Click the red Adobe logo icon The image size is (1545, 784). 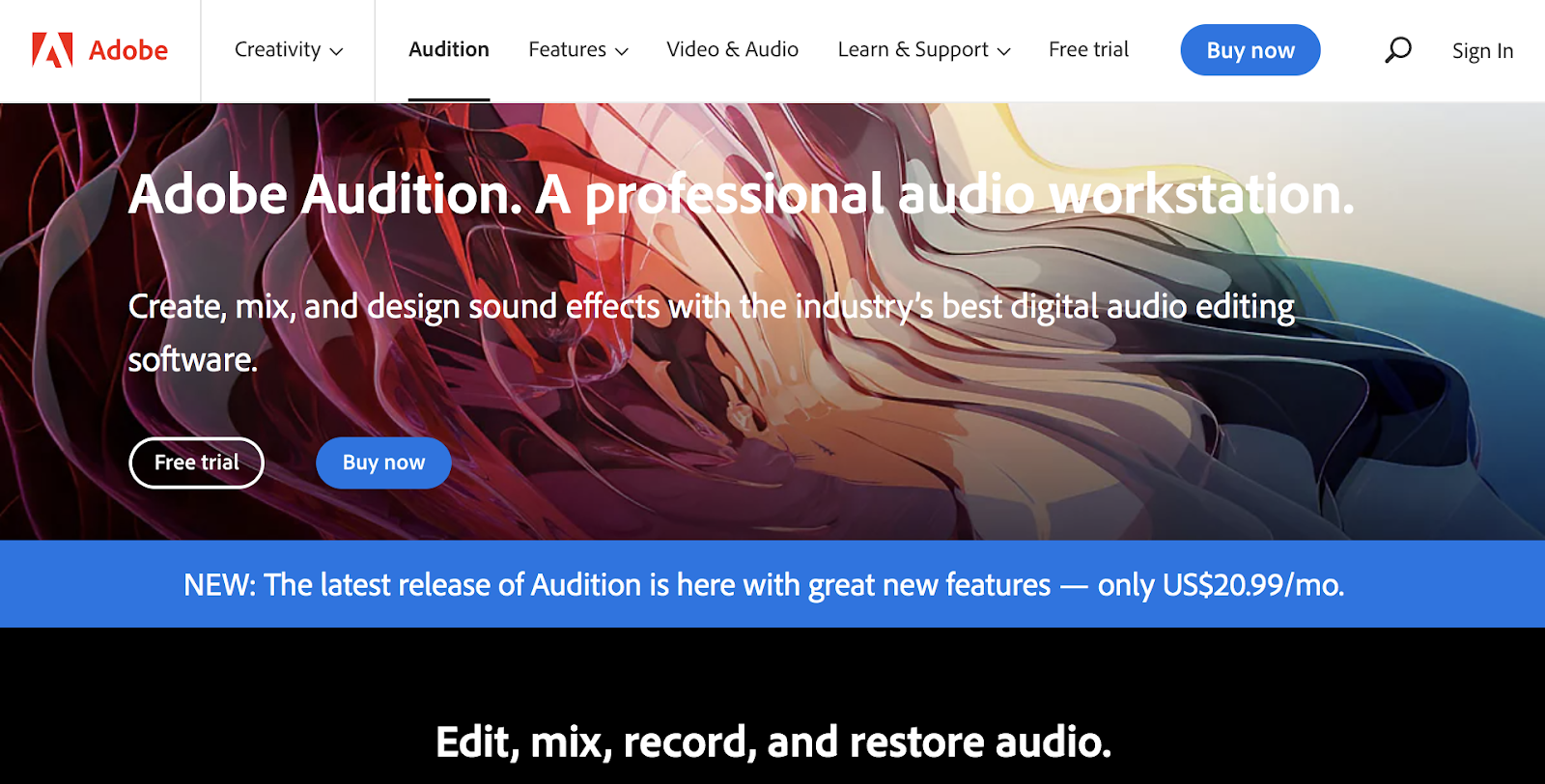(52, 50)
